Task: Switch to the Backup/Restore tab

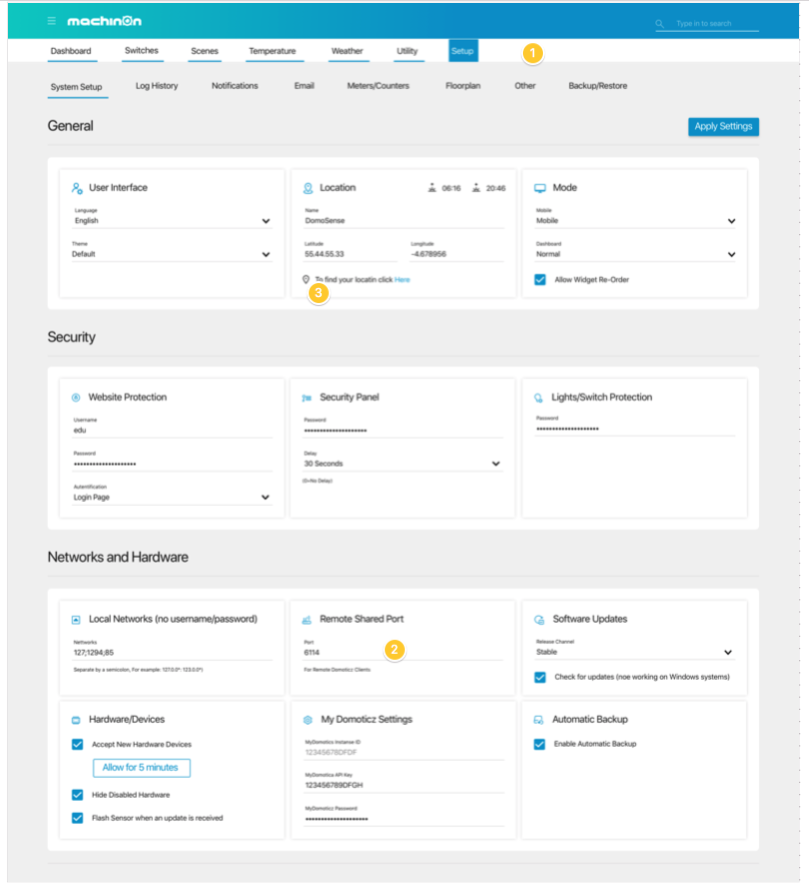Action: 599,86
